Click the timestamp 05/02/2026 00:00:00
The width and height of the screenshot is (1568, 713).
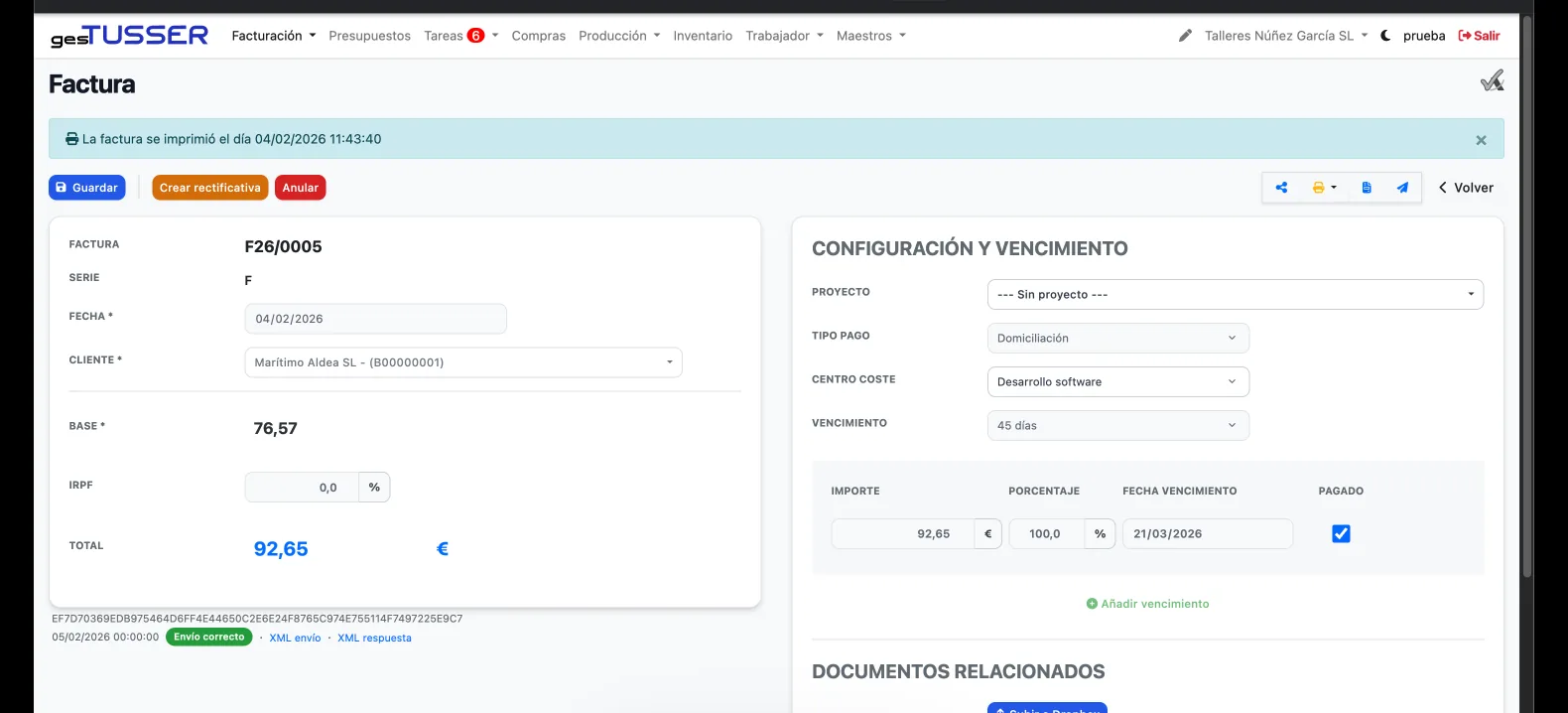click(105, 638)
